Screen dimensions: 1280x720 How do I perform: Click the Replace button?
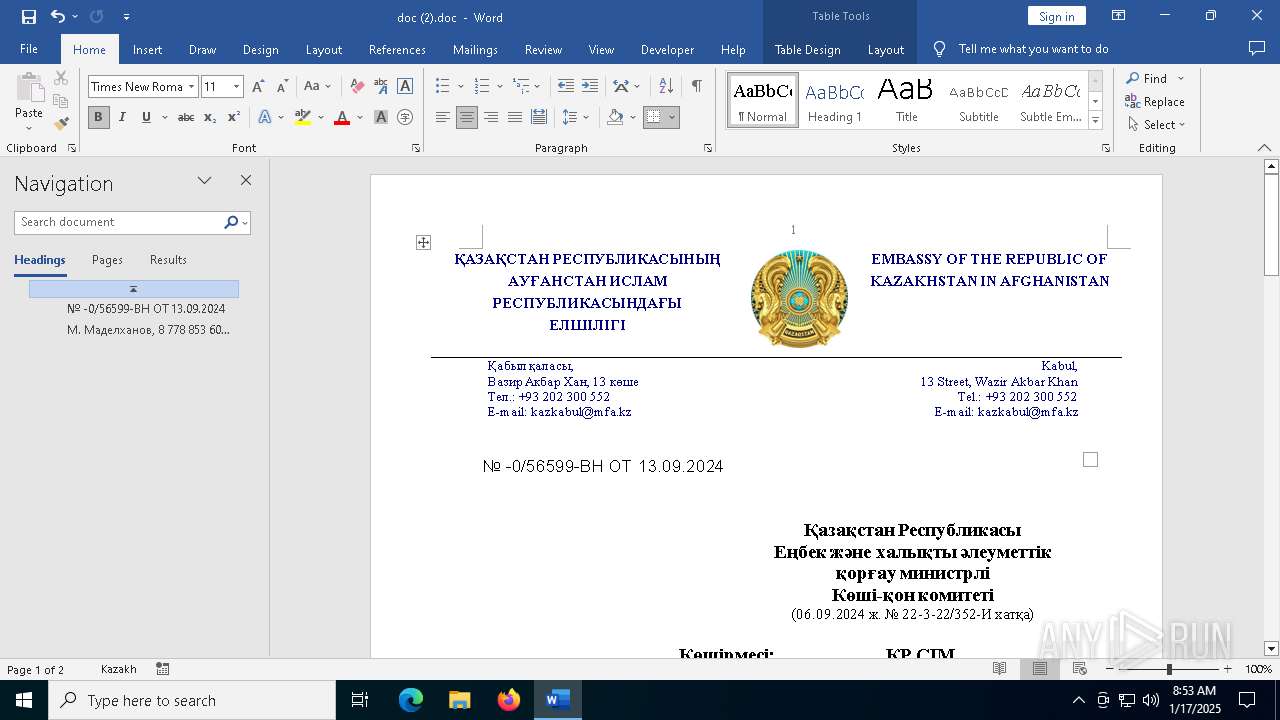tap(1155, 101)
